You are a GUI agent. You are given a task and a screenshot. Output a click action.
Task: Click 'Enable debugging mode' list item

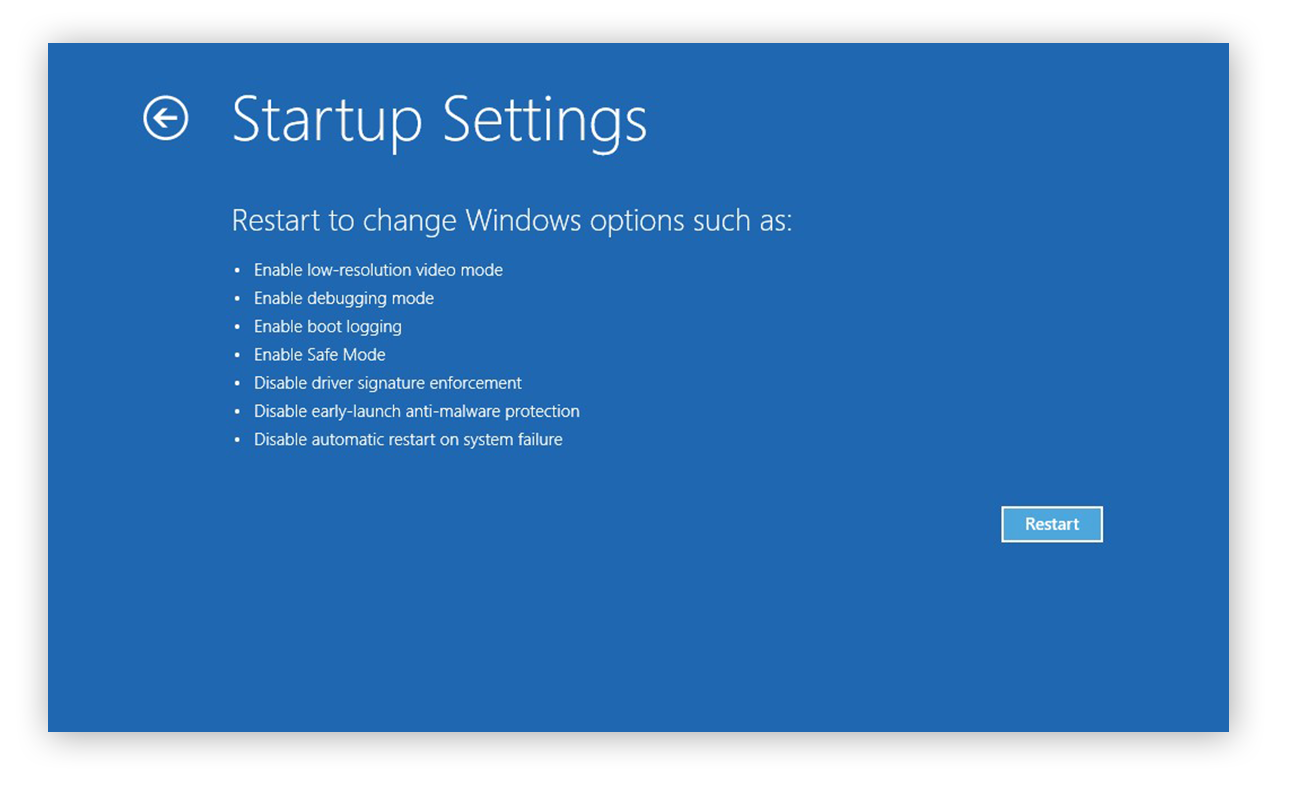[x=344, y=298]
